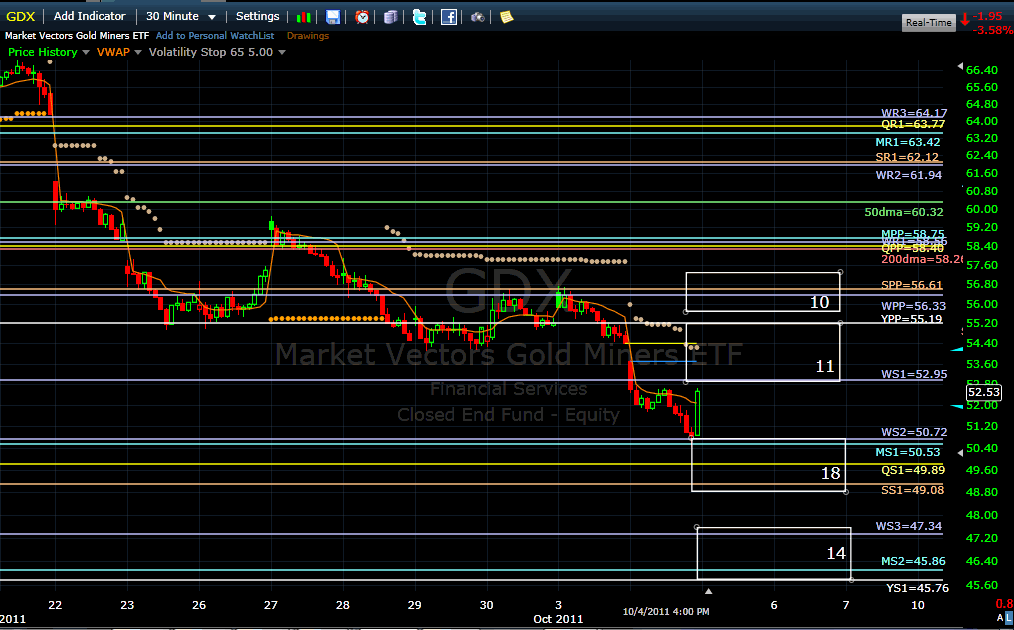Expand the VWAP indicator dropdown arrow
Image resolution: width=1014 pixels, height=630 pixels.
tap(138, 52)
